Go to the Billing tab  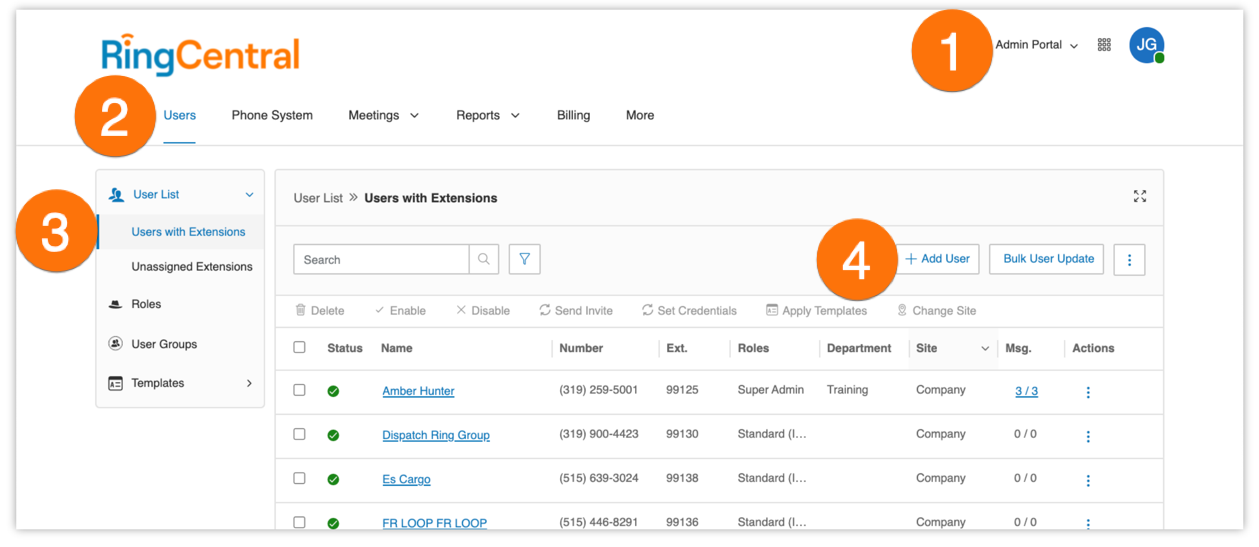point(573,115)
